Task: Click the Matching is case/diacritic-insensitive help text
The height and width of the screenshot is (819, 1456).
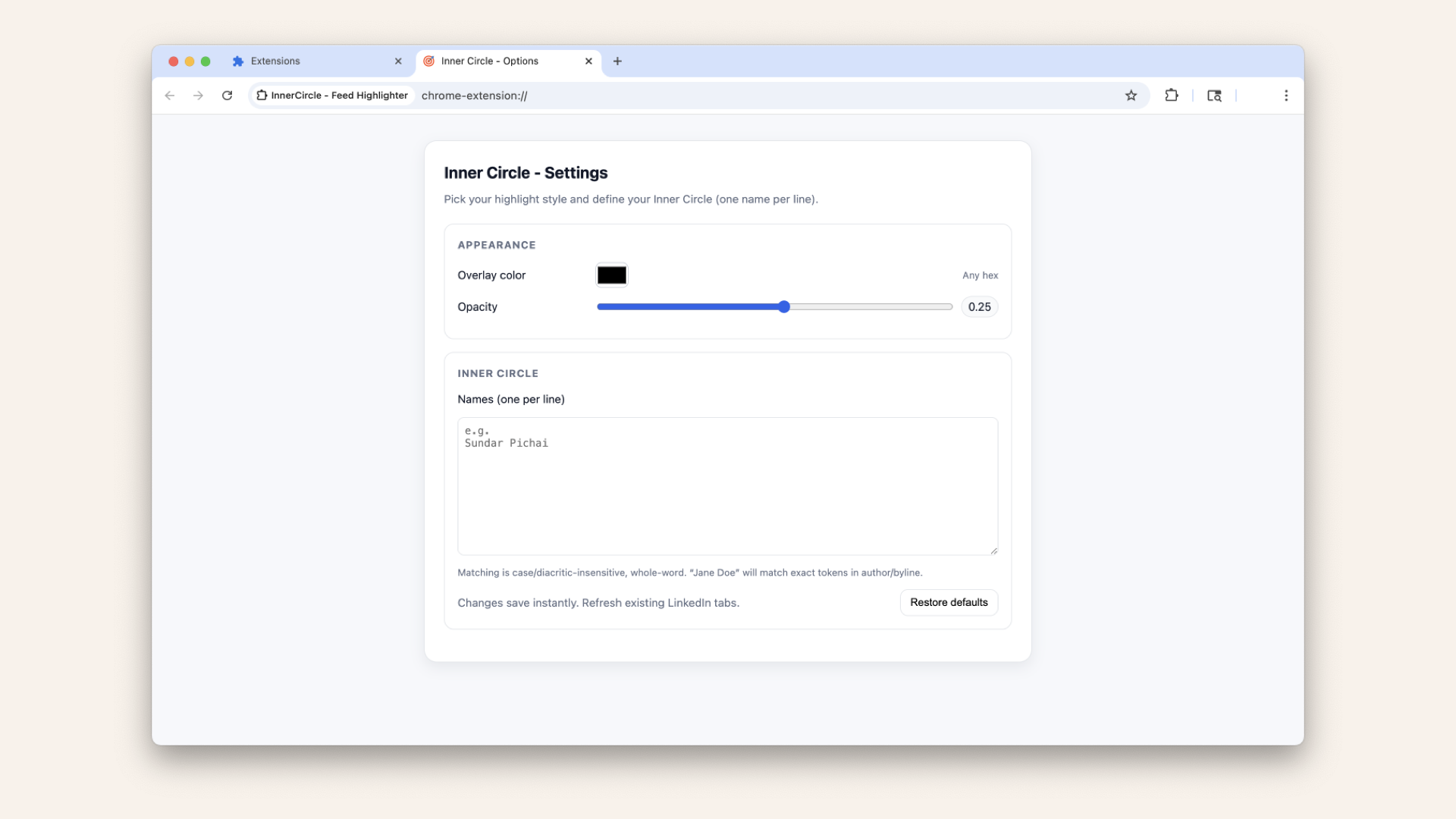Action: (690, 573)
